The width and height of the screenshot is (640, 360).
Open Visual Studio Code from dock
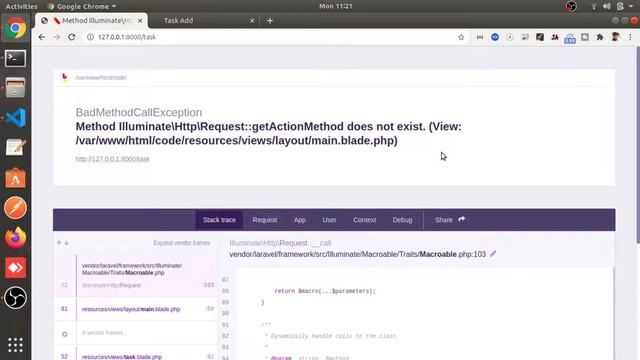pyautogui.click(x=16, y=118)
